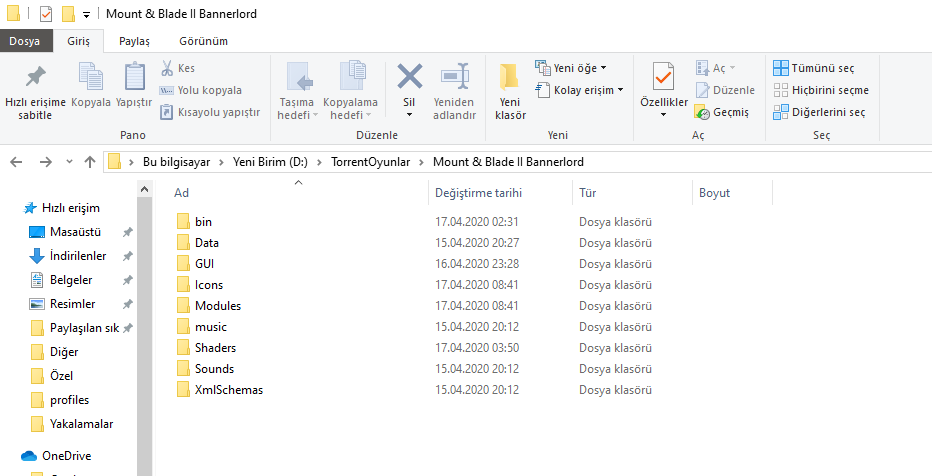932x476 pixels.
Task: Copy path with Yolu kopyala
Action: (x=200, y=90)
